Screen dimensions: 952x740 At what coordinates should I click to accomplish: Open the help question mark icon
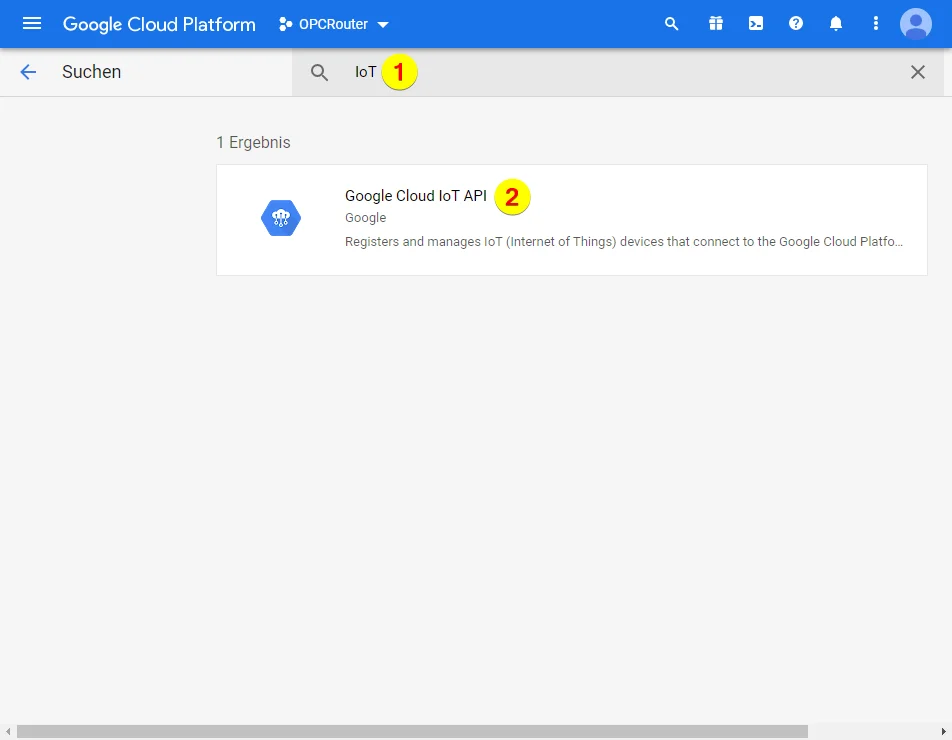[x=796, y=24]
